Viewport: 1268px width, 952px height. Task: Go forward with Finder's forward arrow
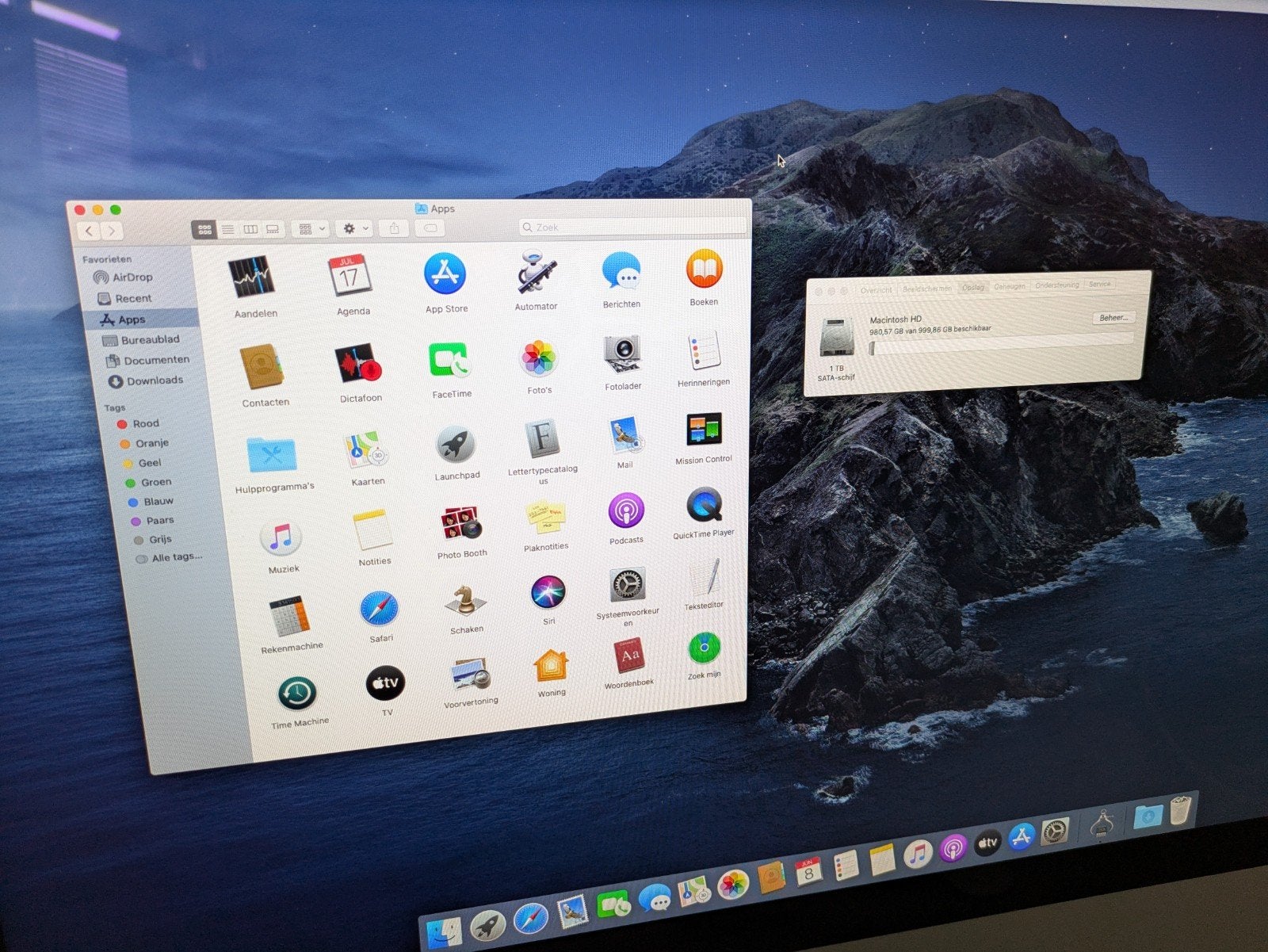[x=112, y=231]
